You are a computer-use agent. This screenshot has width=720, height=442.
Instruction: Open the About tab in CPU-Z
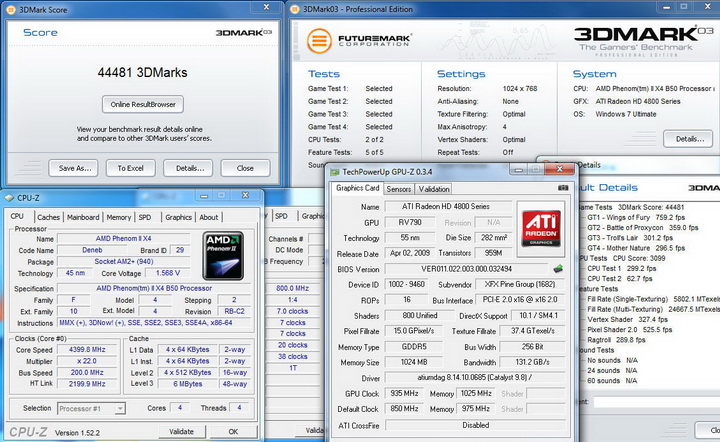[208, 217]
